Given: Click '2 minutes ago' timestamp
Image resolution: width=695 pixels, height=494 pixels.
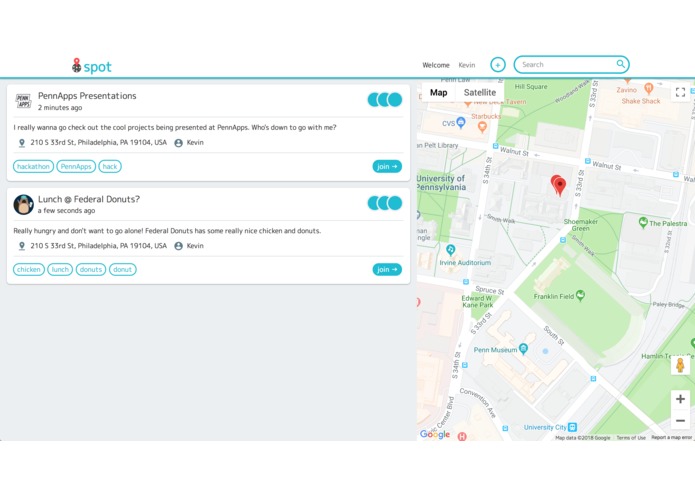Looking at the screenshot, I should 60,108.
